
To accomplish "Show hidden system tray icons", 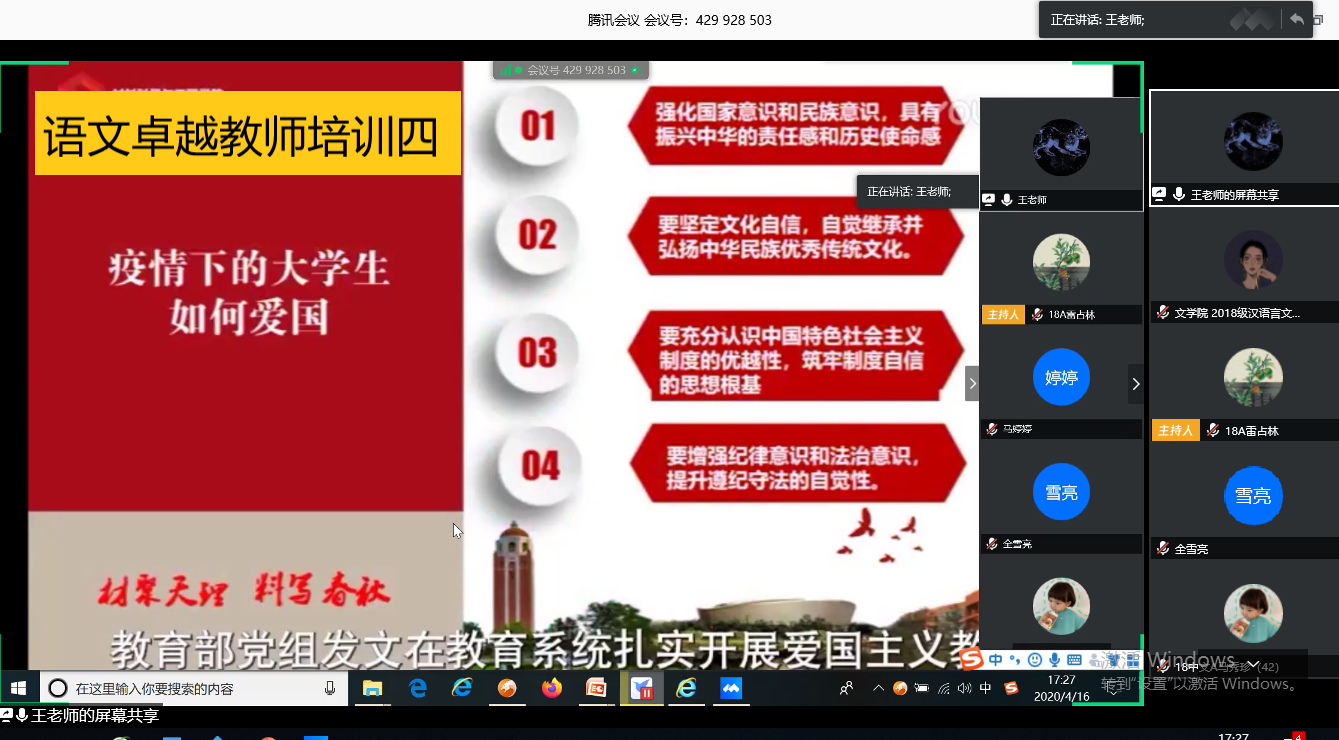I will [x=878, y=688].
